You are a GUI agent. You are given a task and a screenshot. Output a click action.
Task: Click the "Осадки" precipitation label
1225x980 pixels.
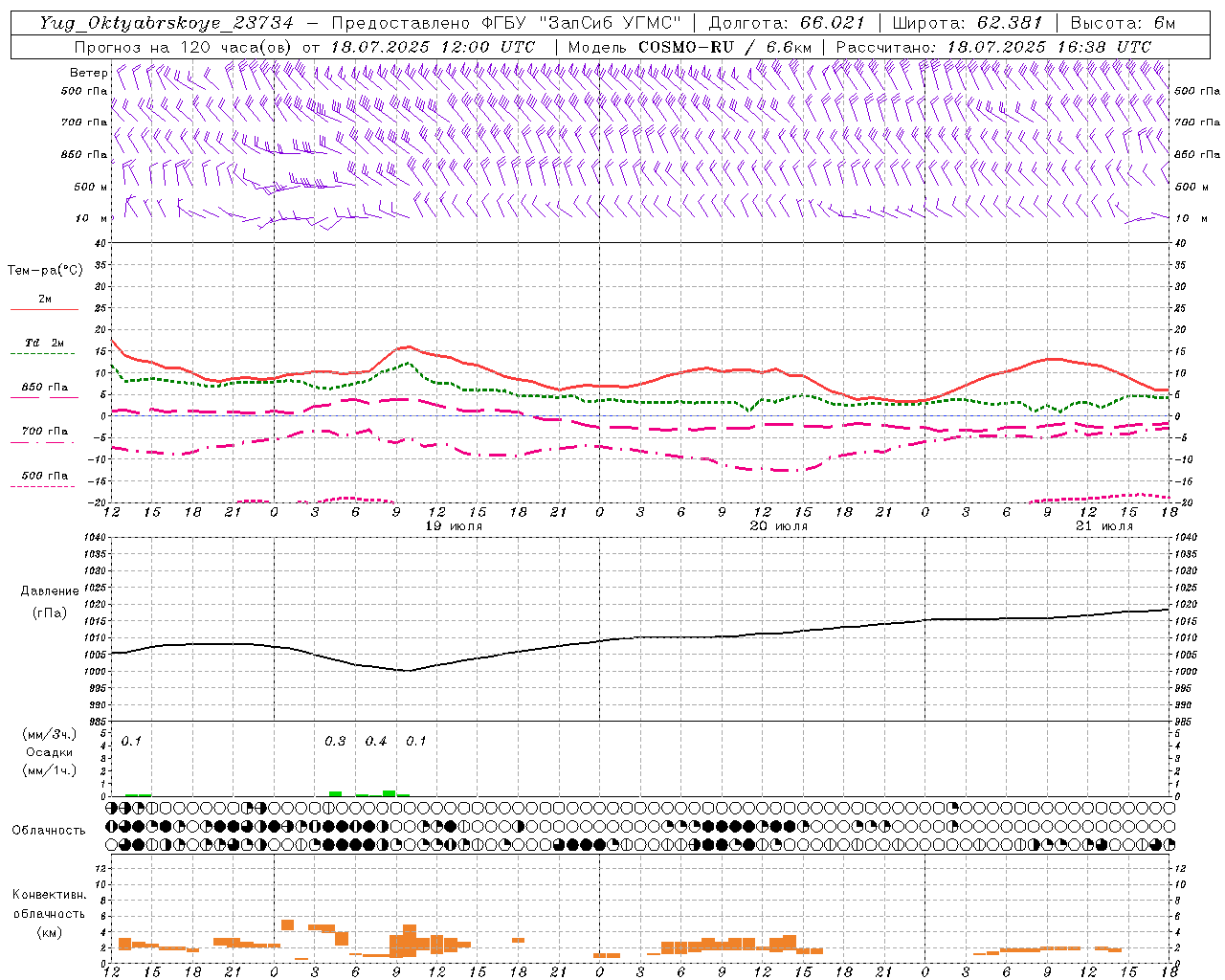[50, 752]
